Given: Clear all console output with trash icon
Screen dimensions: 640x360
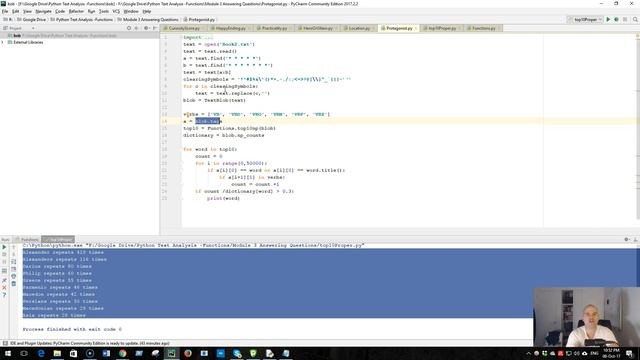Looking at the screenshot, I should [x=13, y=284].
